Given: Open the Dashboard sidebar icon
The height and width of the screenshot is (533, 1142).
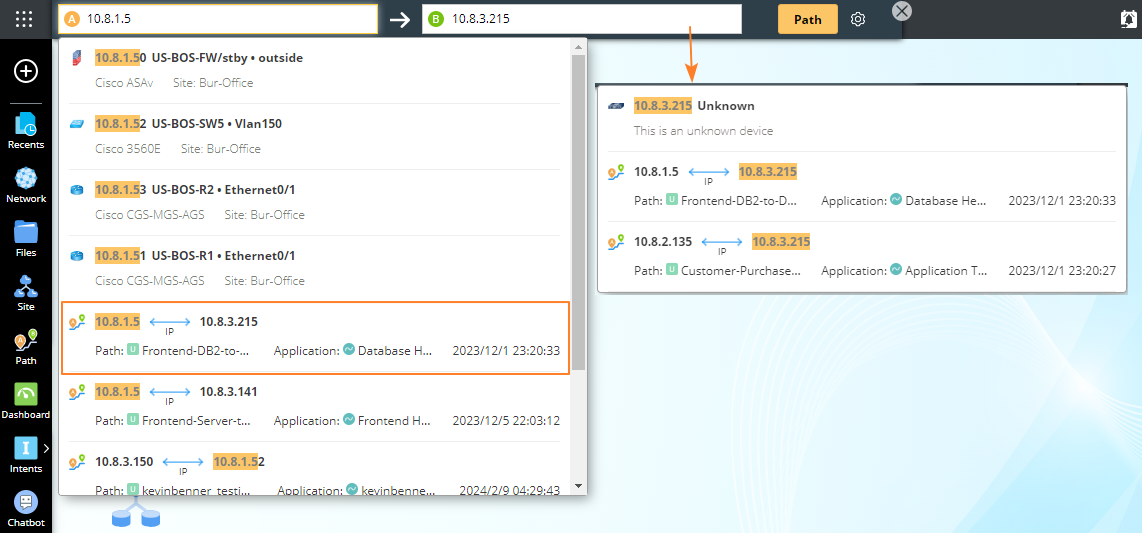Looking at the screenshot, I should pos(26,400).
